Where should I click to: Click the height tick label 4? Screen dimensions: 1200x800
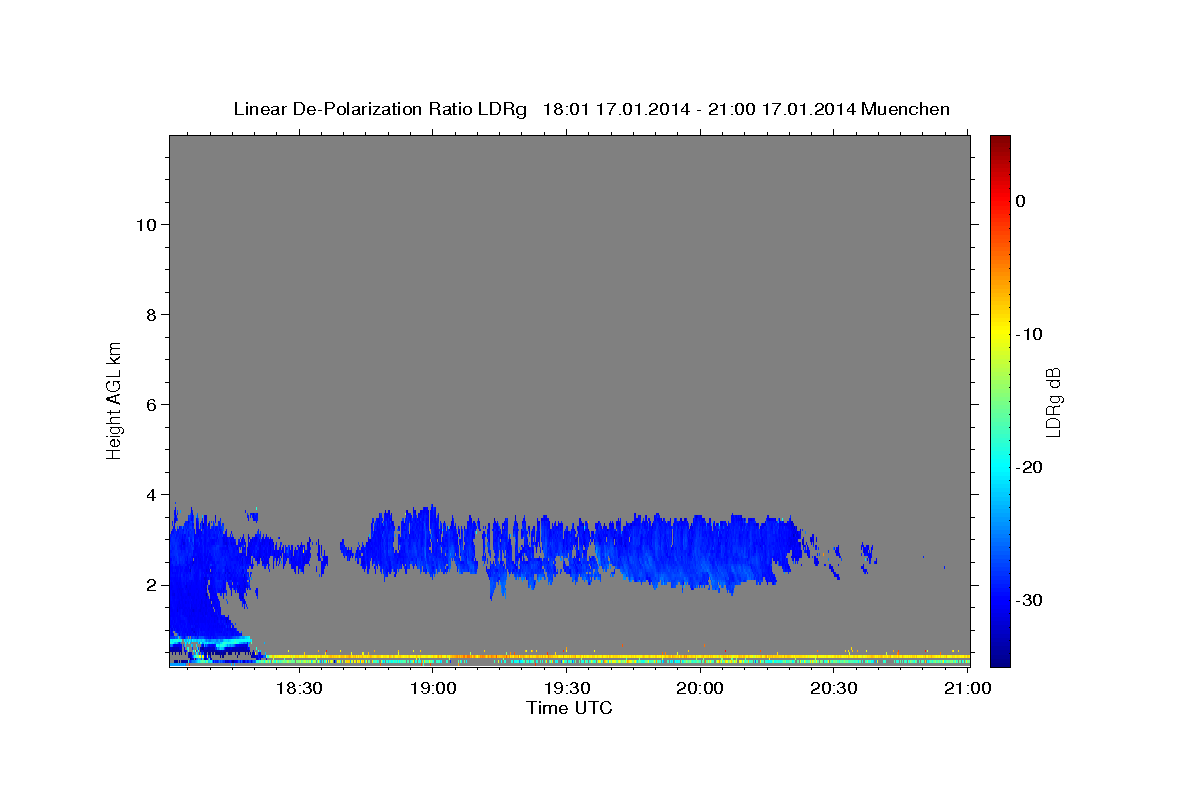point(149,494)
